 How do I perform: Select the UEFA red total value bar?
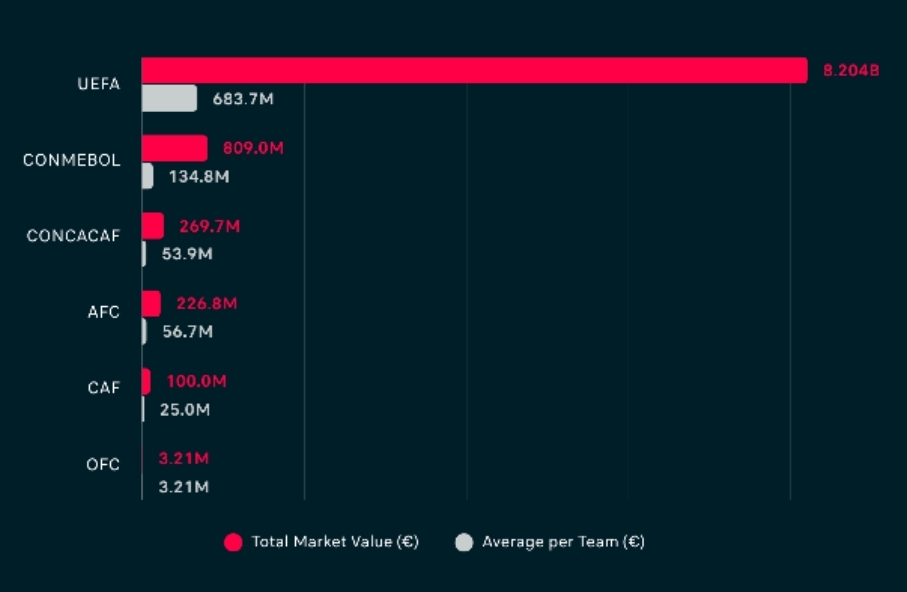474,70
